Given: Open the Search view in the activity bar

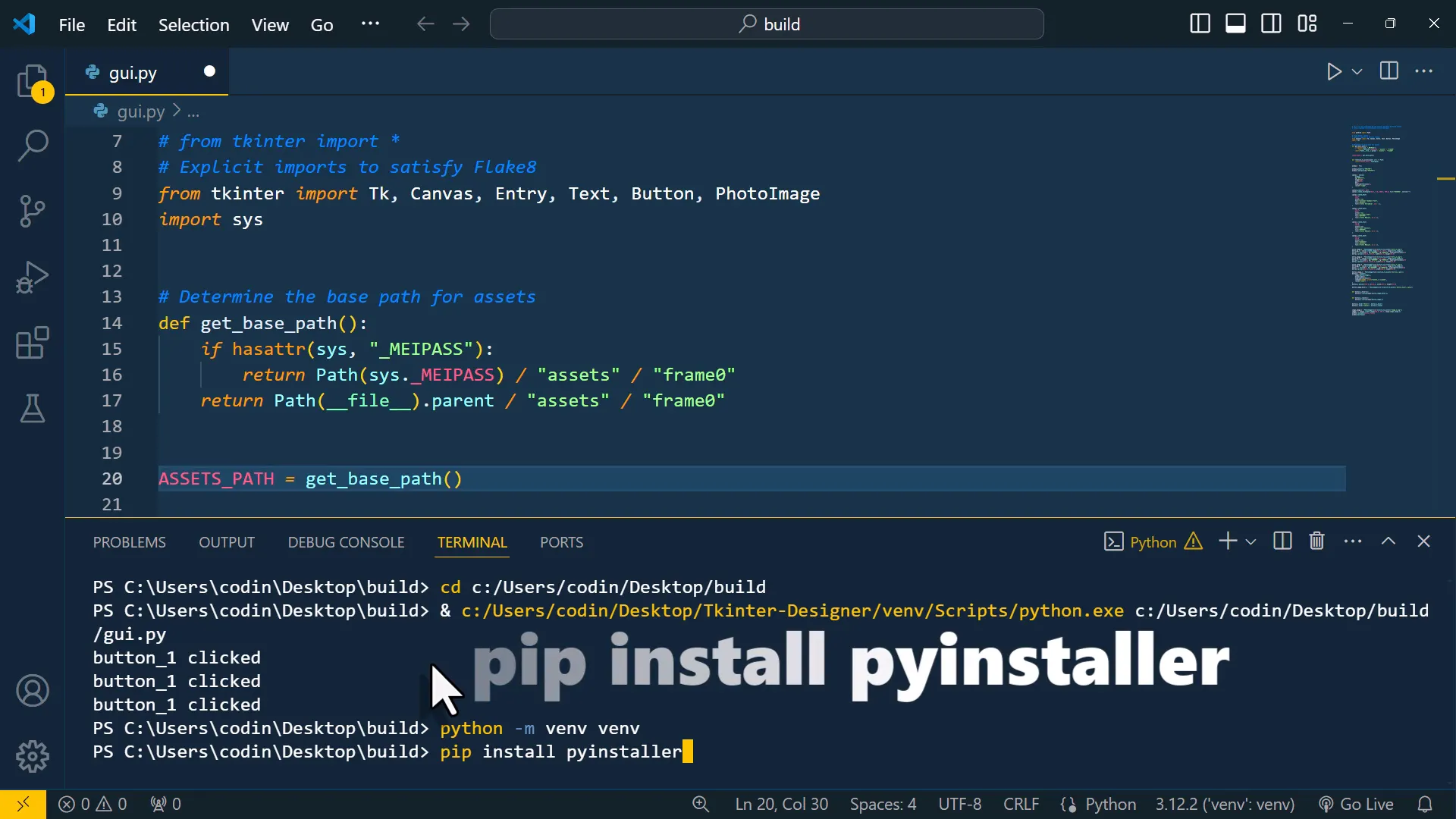Looking at the screenshot, I should pyautogui.click(x=33, y=144).
